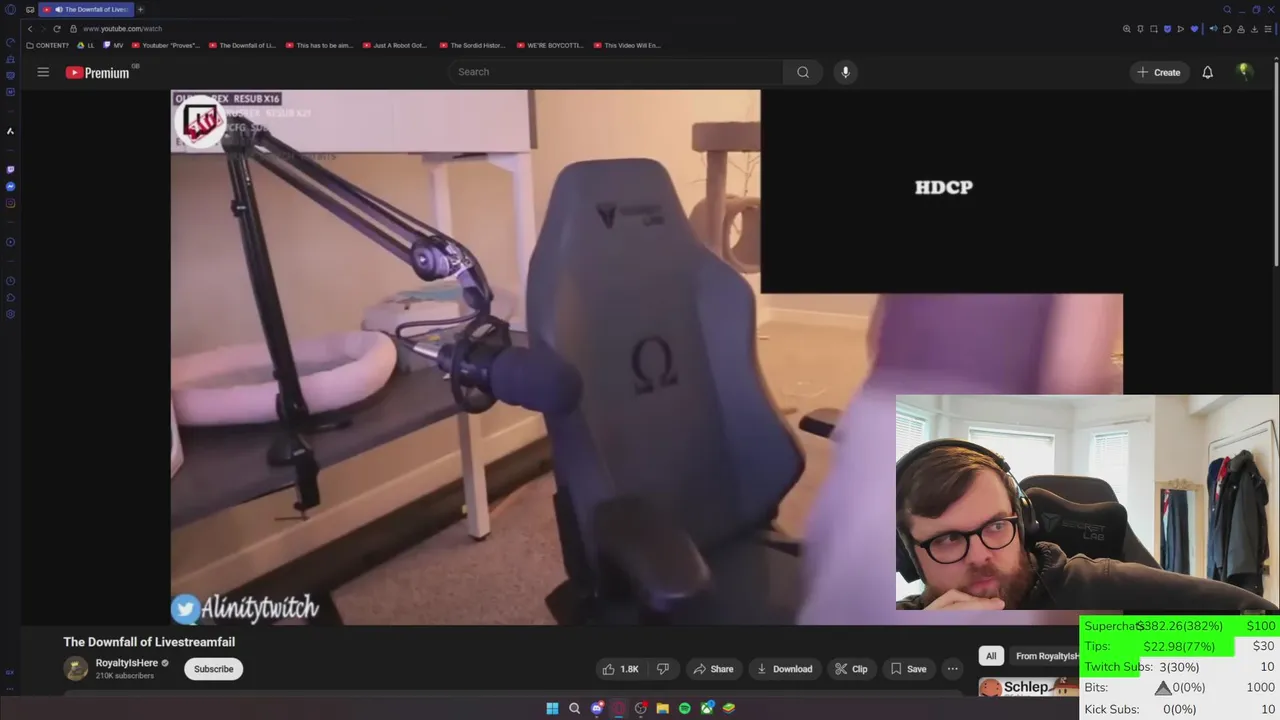
Task: Open Youtuber "Proves" bookmark
Action: [x=166, y=45]
